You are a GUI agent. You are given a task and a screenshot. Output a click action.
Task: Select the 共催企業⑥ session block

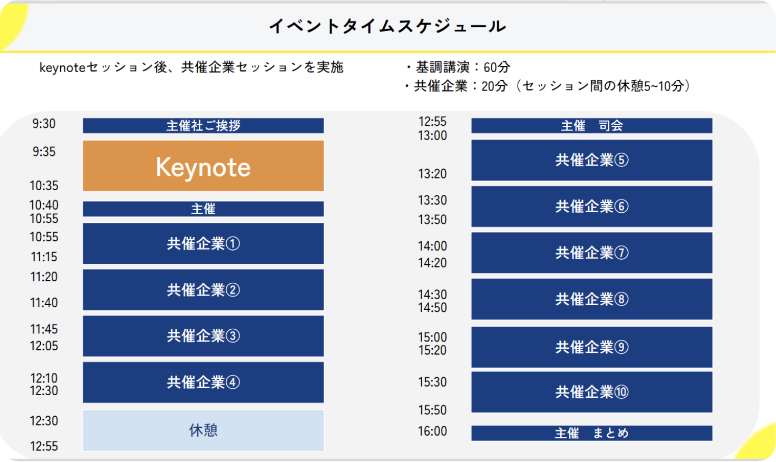pyautogui.click(x=592, y=206)
